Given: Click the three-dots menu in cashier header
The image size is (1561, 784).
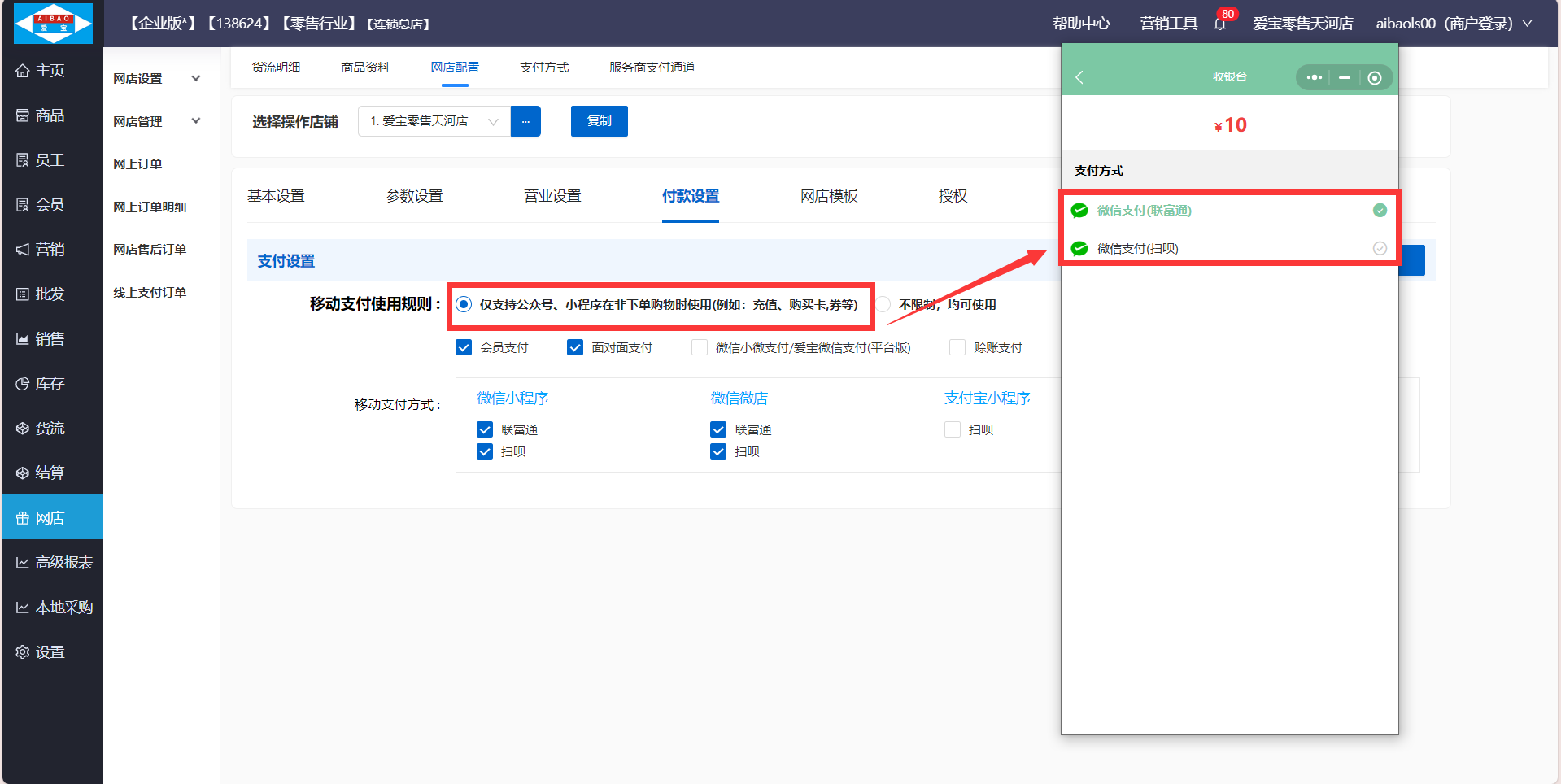Looking at the screenshot, I should coord(1314,77).
